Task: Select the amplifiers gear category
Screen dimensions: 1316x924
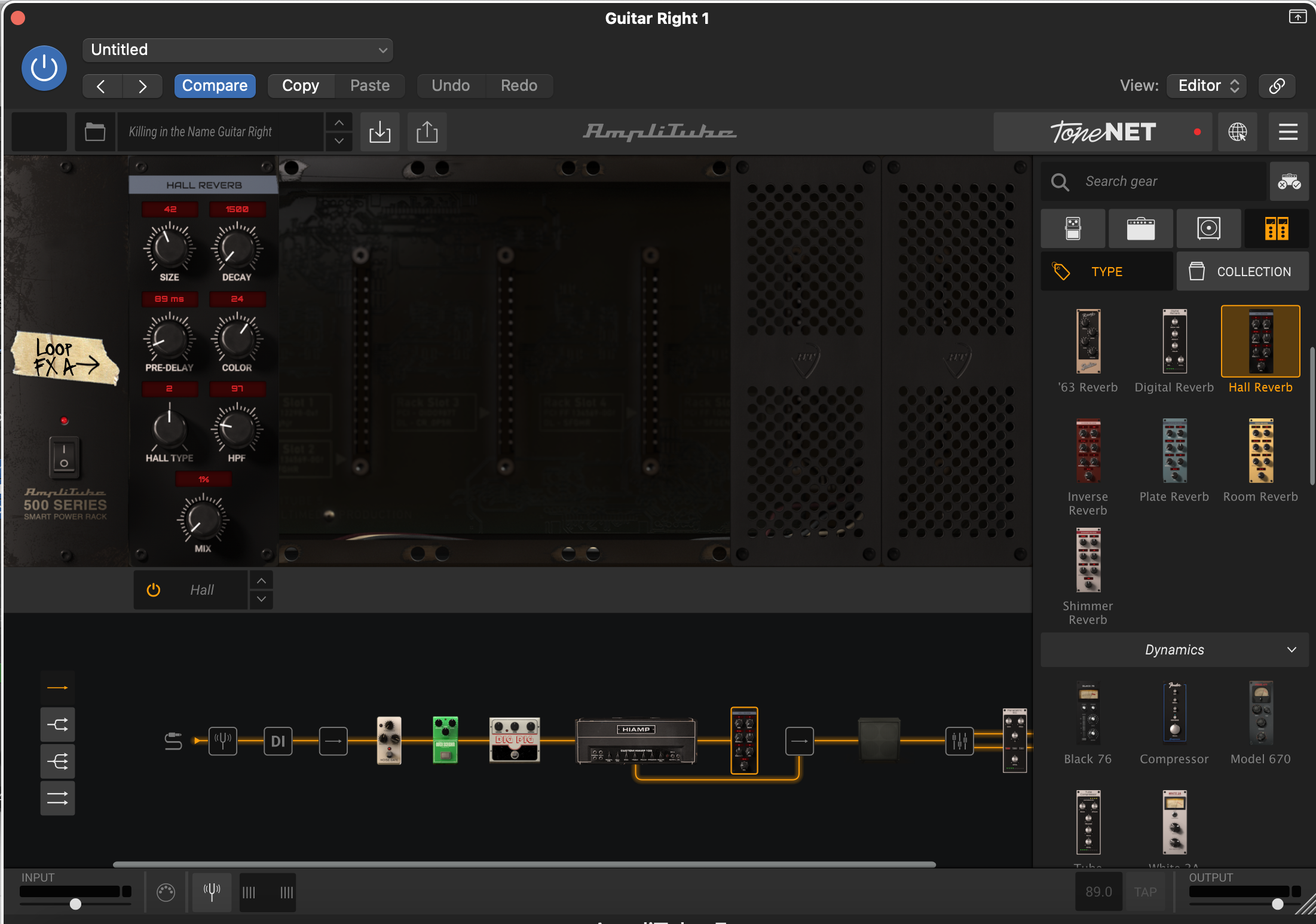Action: 1141,229
